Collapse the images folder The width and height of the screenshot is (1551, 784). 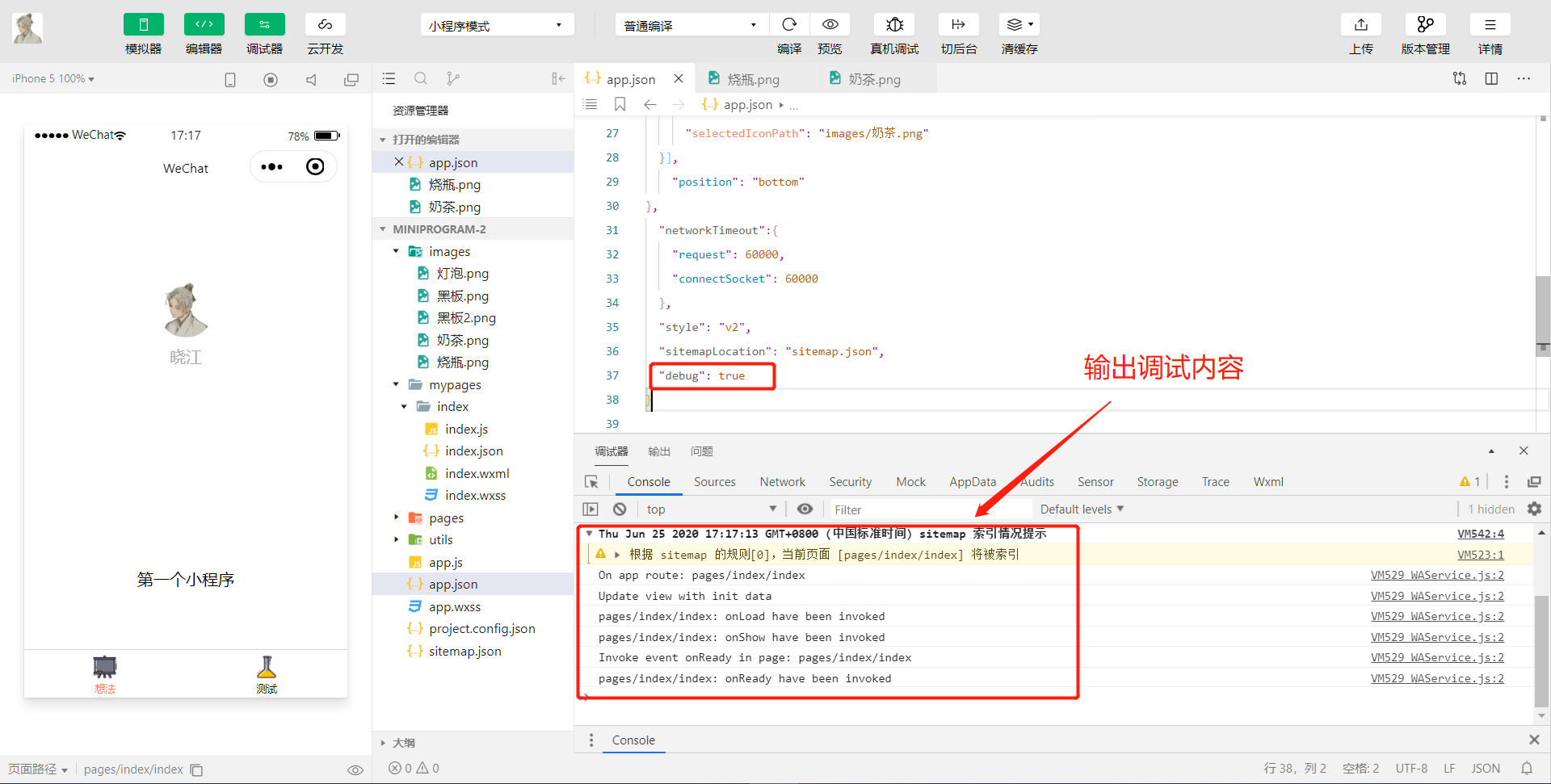point(396,251)
